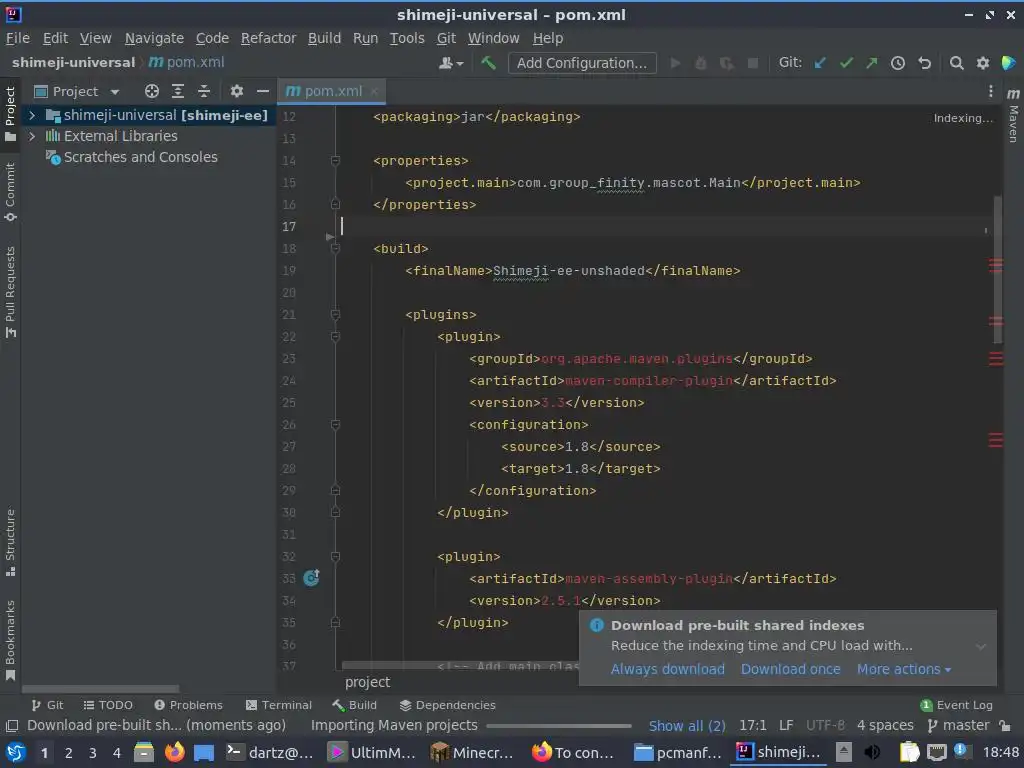Click the Git update project arrow

point(820,63)
